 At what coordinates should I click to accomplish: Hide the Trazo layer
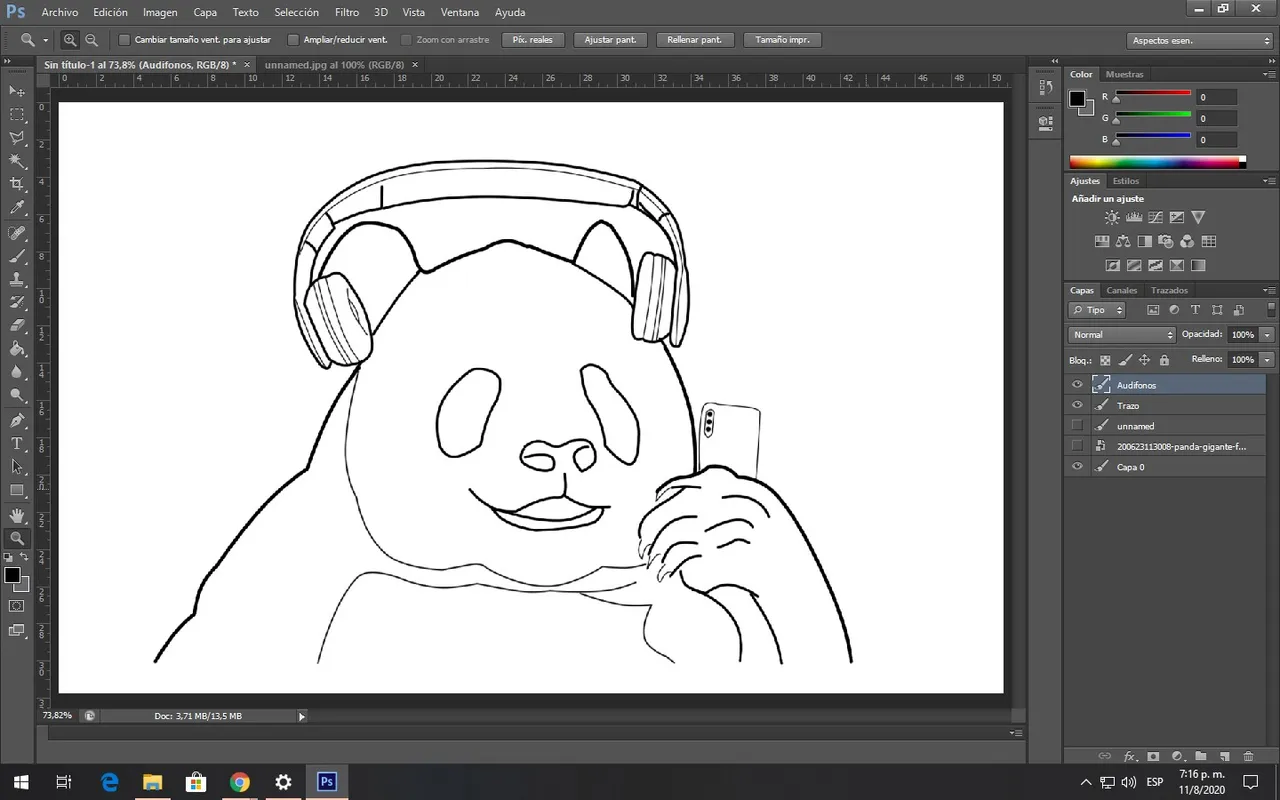coord(1077,405)
